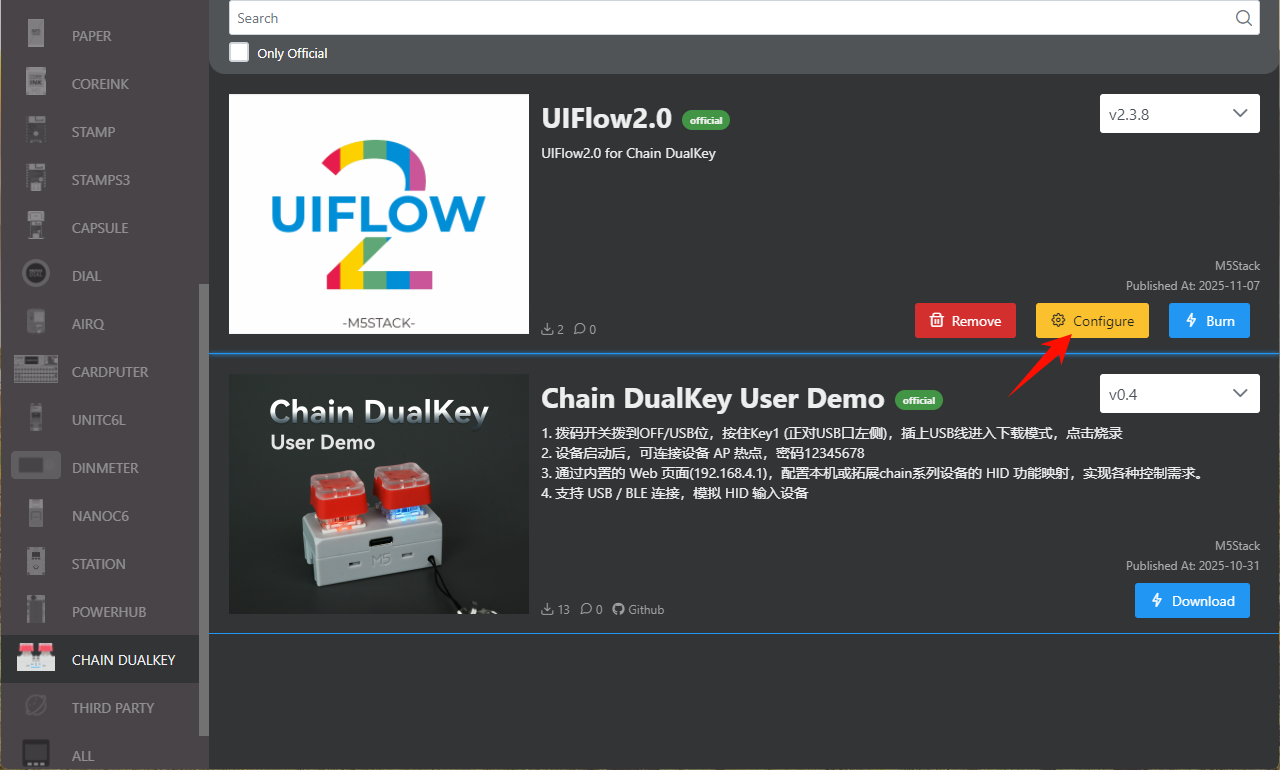
Task: Remove the UIFlow2.0 firmware
Action: click(965, 321)
